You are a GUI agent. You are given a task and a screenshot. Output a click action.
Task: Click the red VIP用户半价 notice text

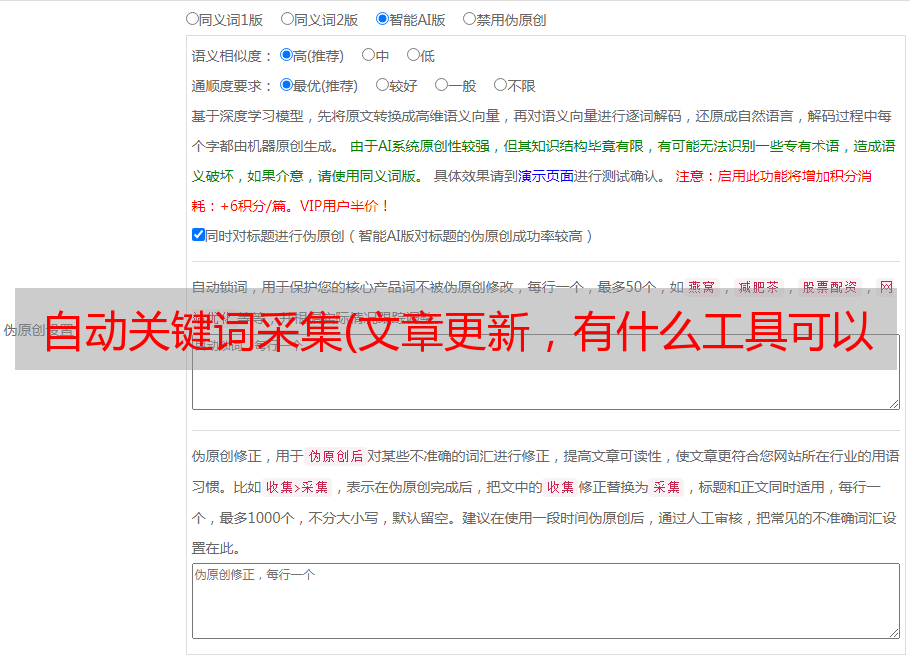point(345,206)
